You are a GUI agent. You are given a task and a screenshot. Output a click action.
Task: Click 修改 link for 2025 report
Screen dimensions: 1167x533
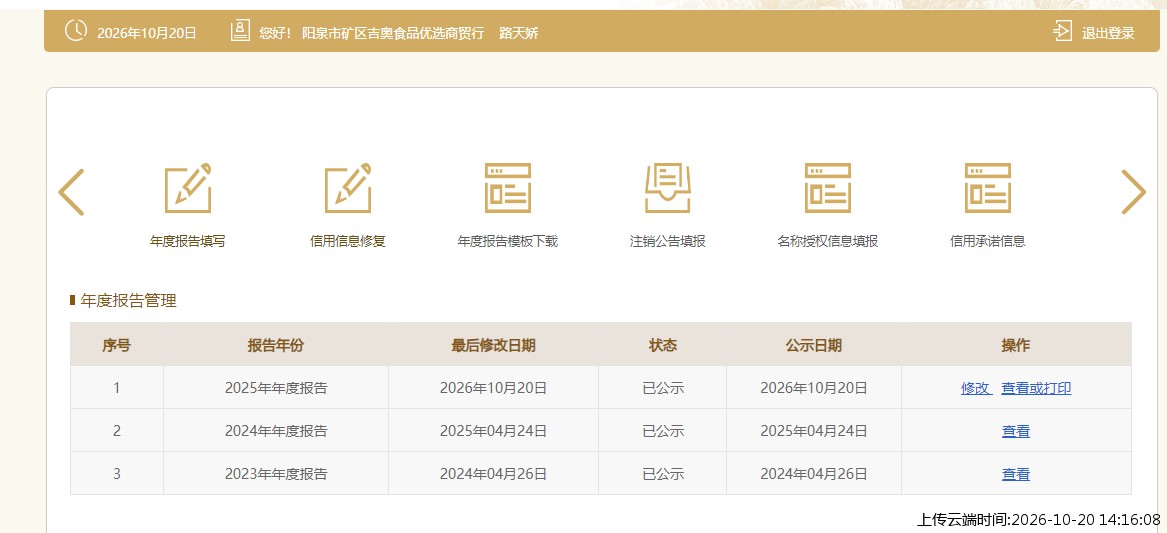976,388
